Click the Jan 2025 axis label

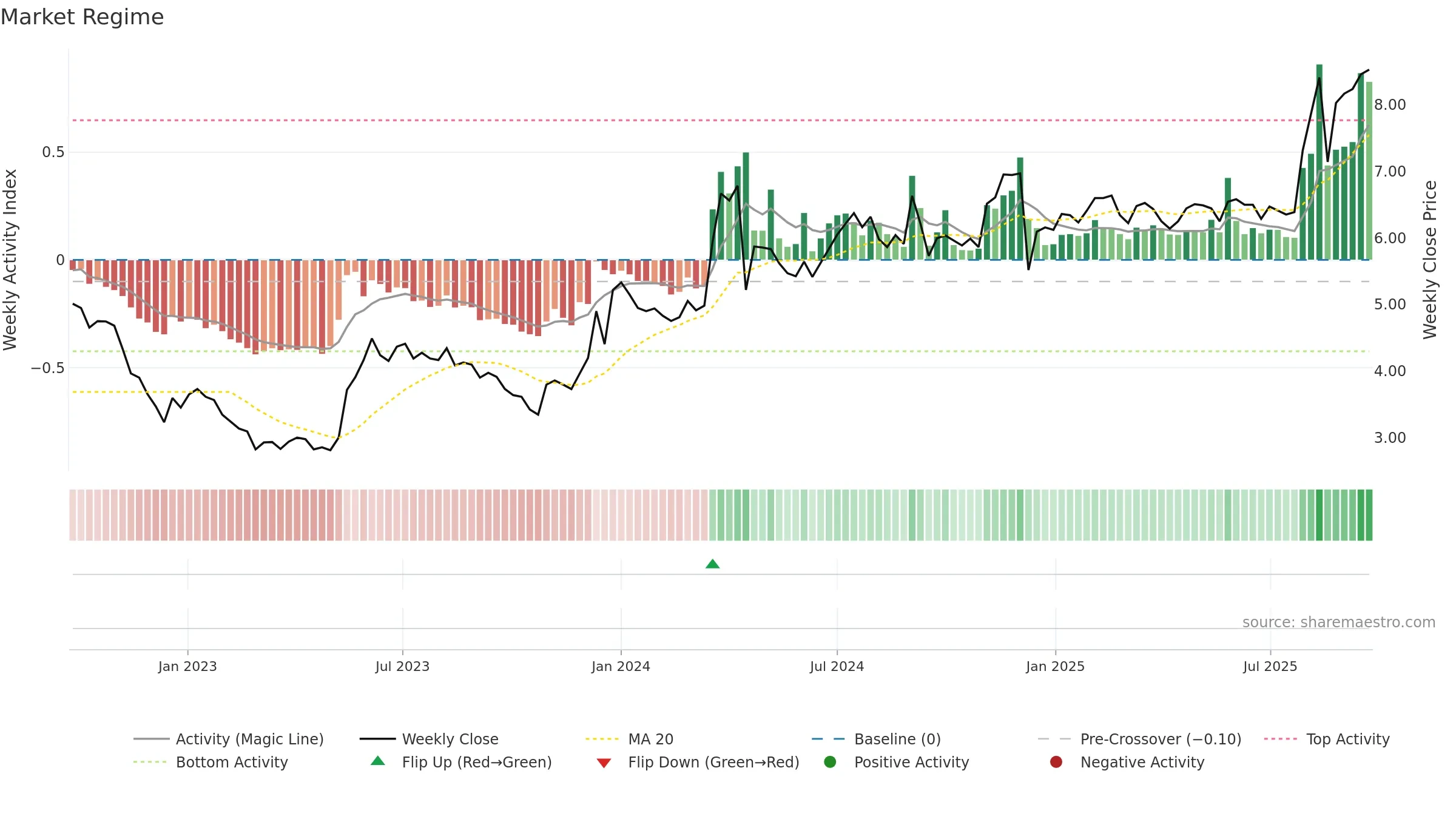pyautogui.click(x=1055, y=666)
